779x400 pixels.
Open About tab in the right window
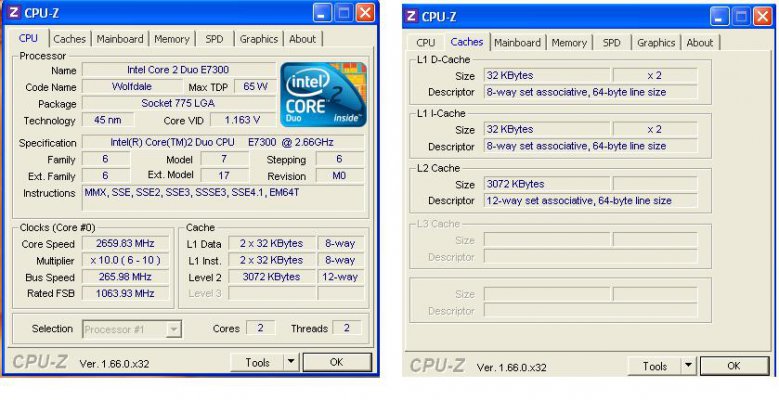pyautogui.click(x=700, y=43)
